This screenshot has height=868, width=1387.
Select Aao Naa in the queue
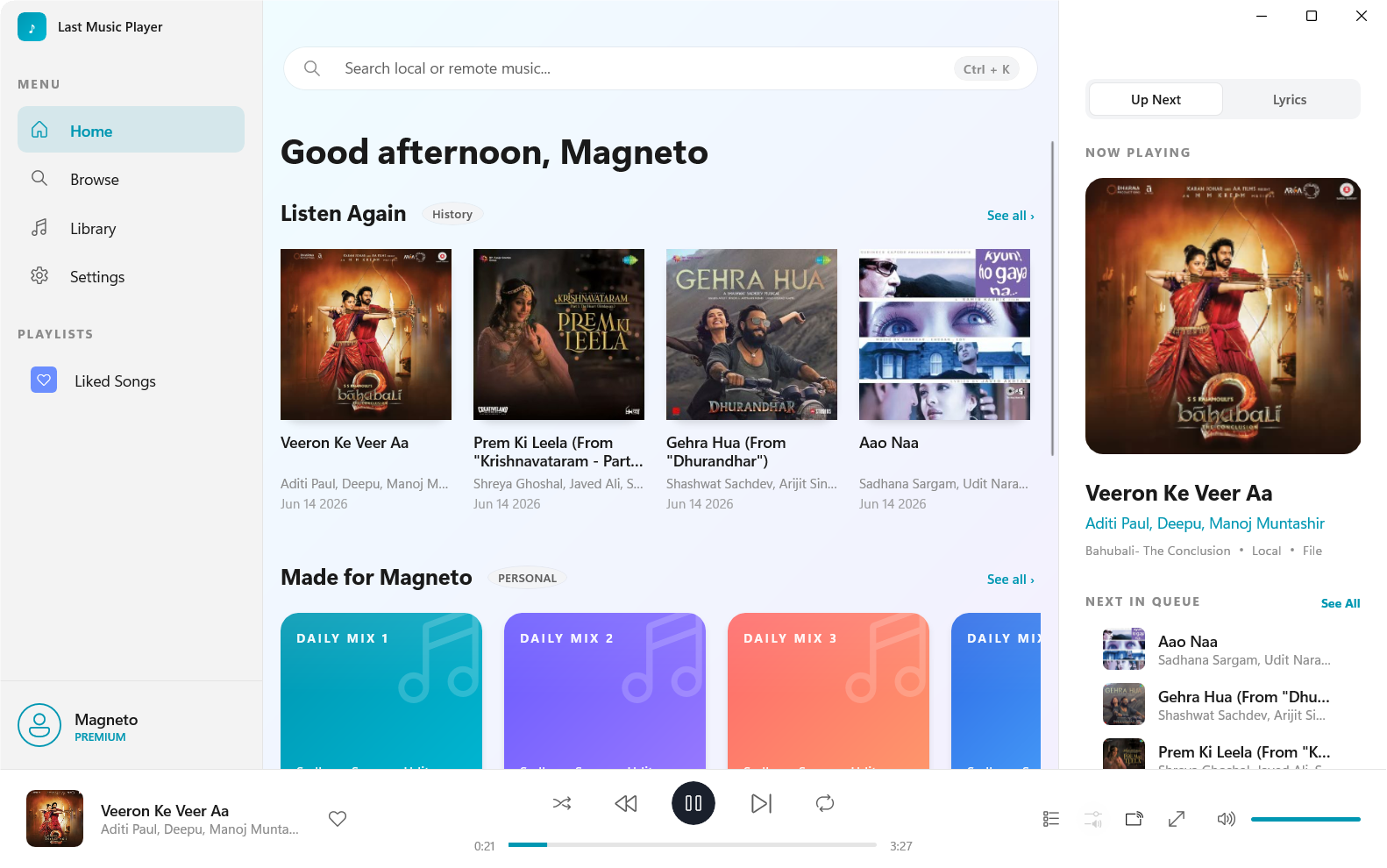(1223, 650)
